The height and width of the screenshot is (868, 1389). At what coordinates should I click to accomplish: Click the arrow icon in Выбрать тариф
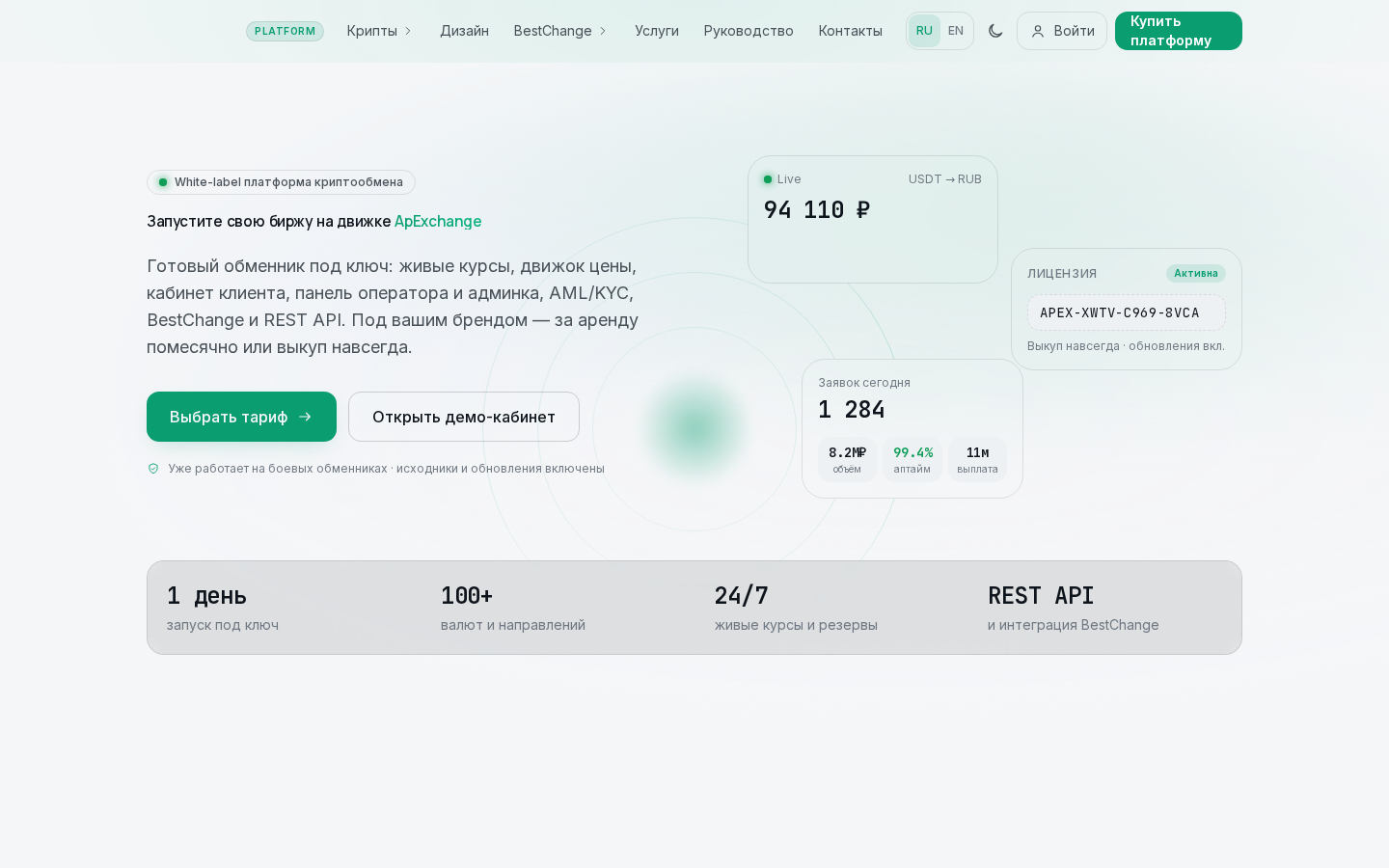tap(305, 417)
